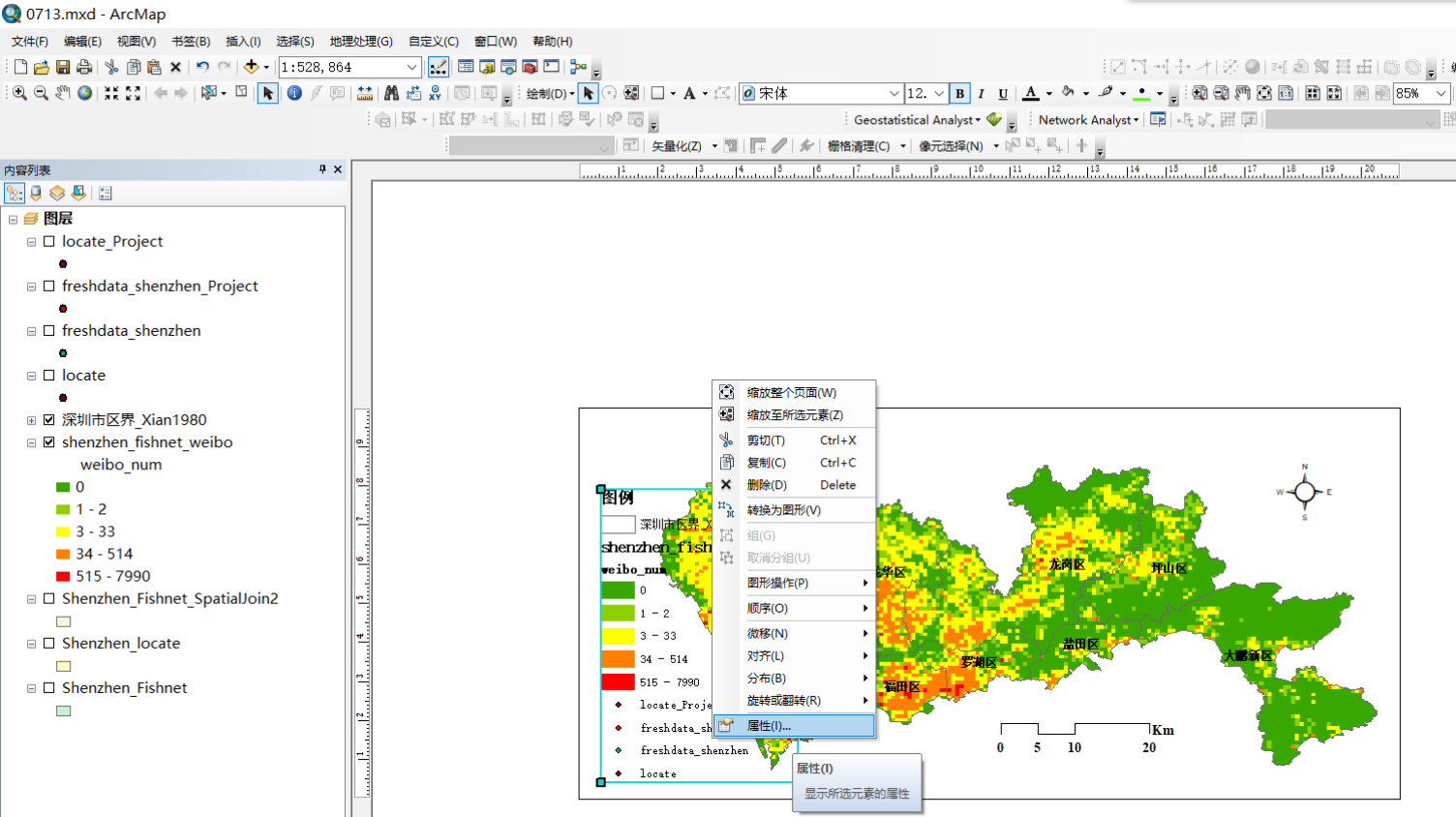Open the 顺序(O) submenu in context menu

[x=794, y=608]
